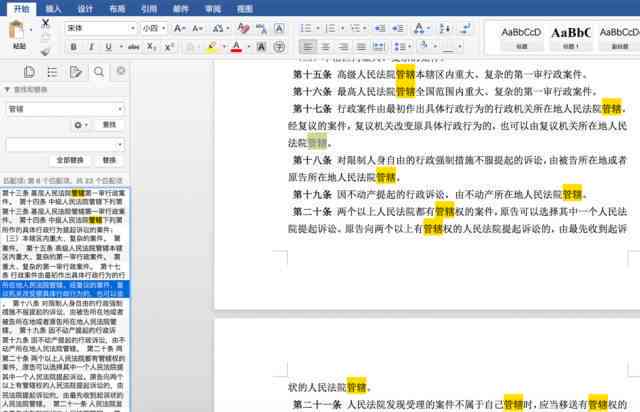
Task: Click the Paste clipboard icon
Action: point(16,31)
